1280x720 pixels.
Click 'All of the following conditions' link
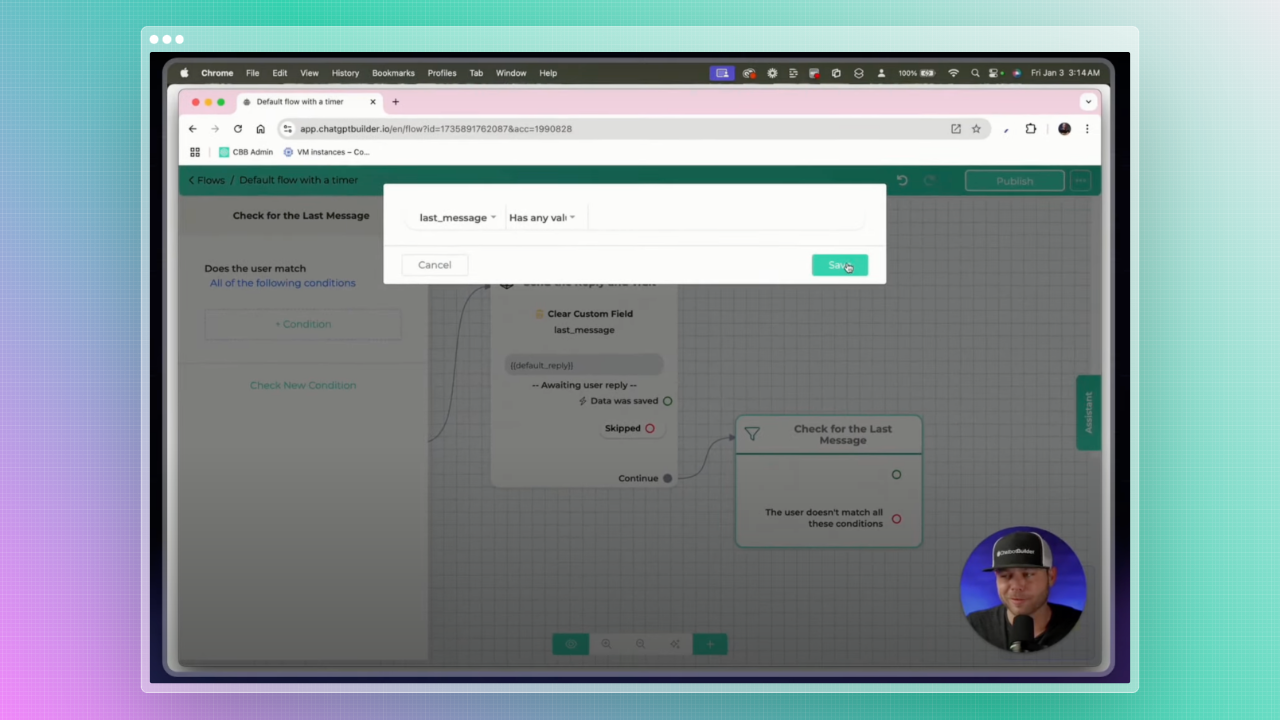282,283
